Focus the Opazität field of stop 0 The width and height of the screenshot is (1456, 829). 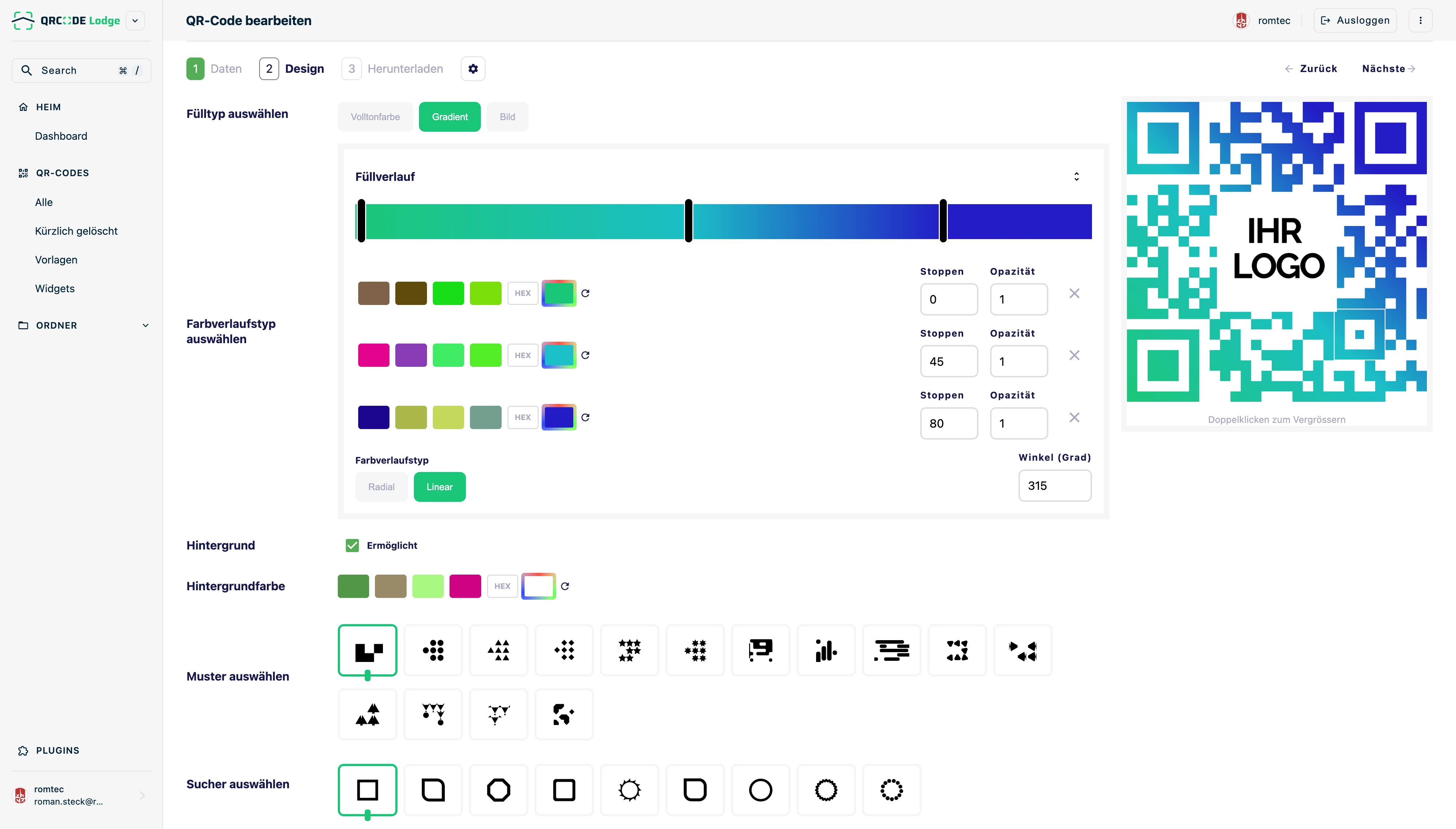[1019, 300]
